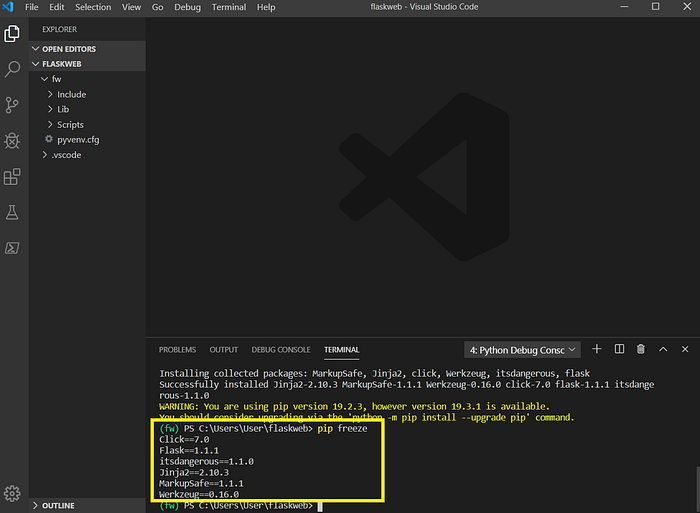Split the terminal panel
The height and width of the screenshot is (513, 700).
619,349
